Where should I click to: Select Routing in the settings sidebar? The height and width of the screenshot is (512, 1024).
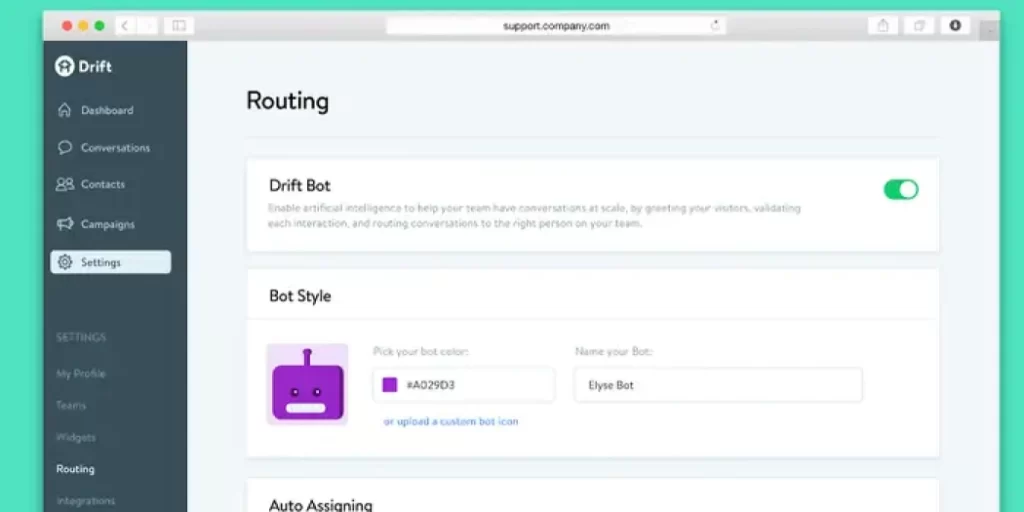coord(76,469)
